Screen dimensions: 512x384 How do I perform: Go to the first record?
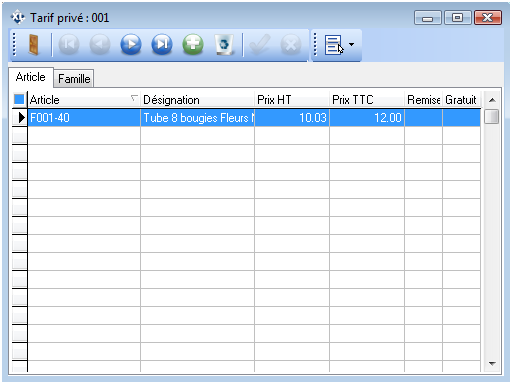[69, 44]
